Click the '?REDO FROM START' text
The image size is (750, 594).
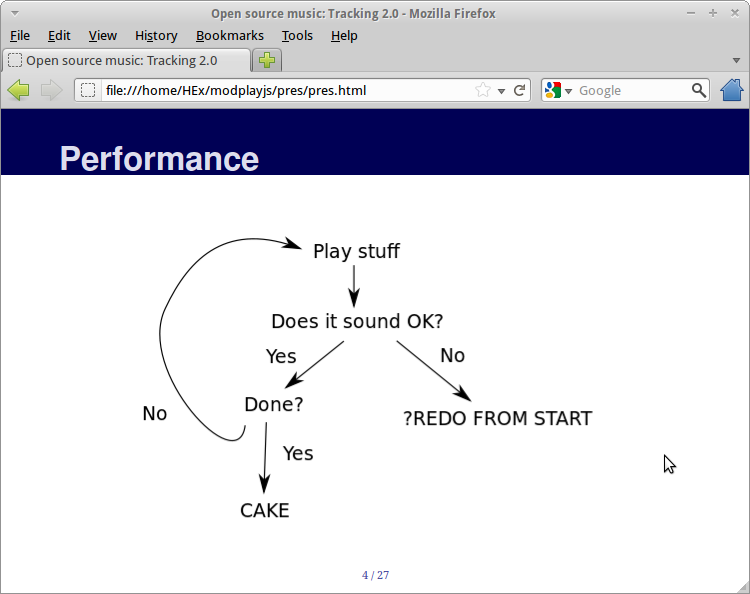497,418
